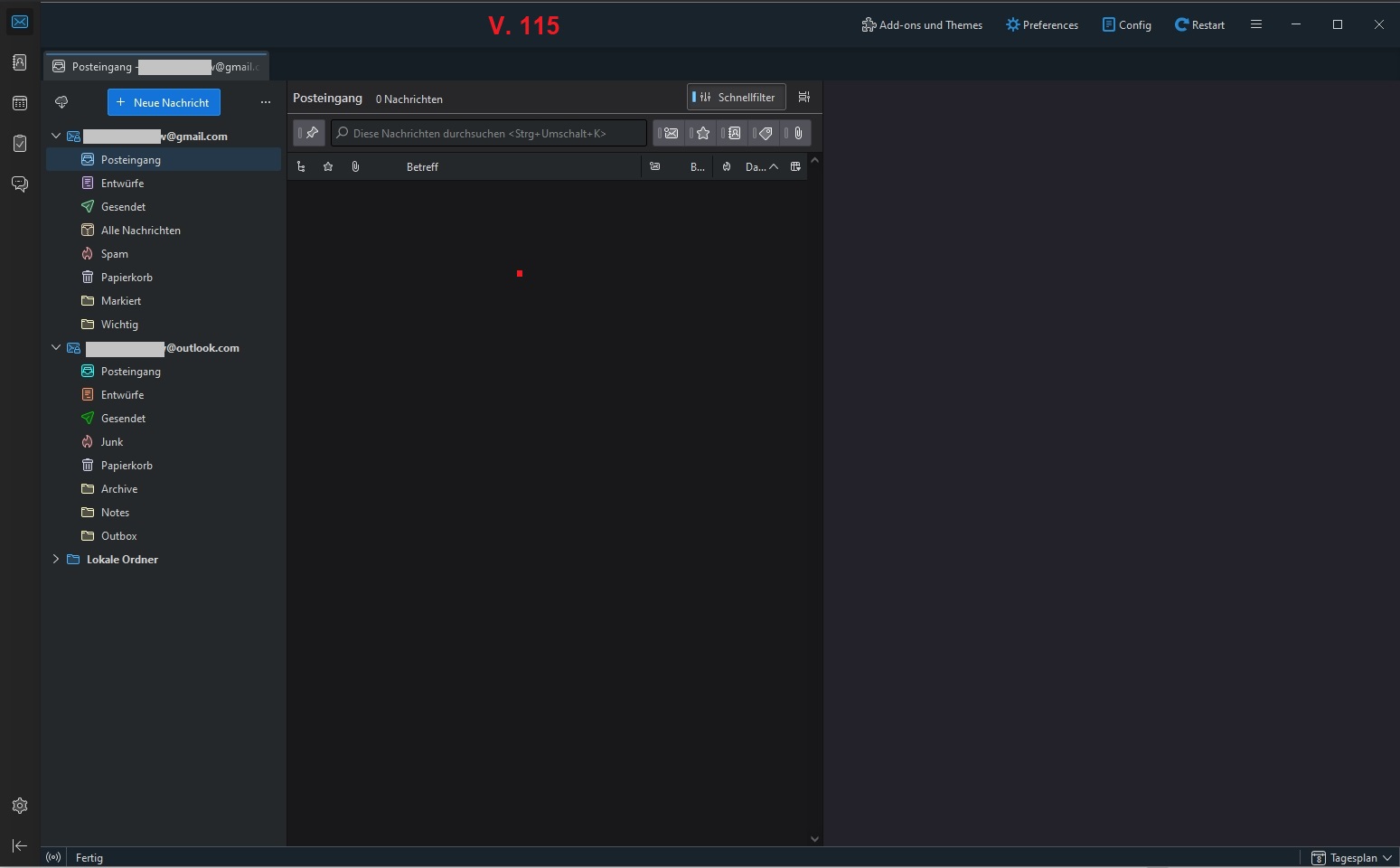Open the Outbox folder
The height and width of the screenshot is (868, 1400).
coord(164,535)
